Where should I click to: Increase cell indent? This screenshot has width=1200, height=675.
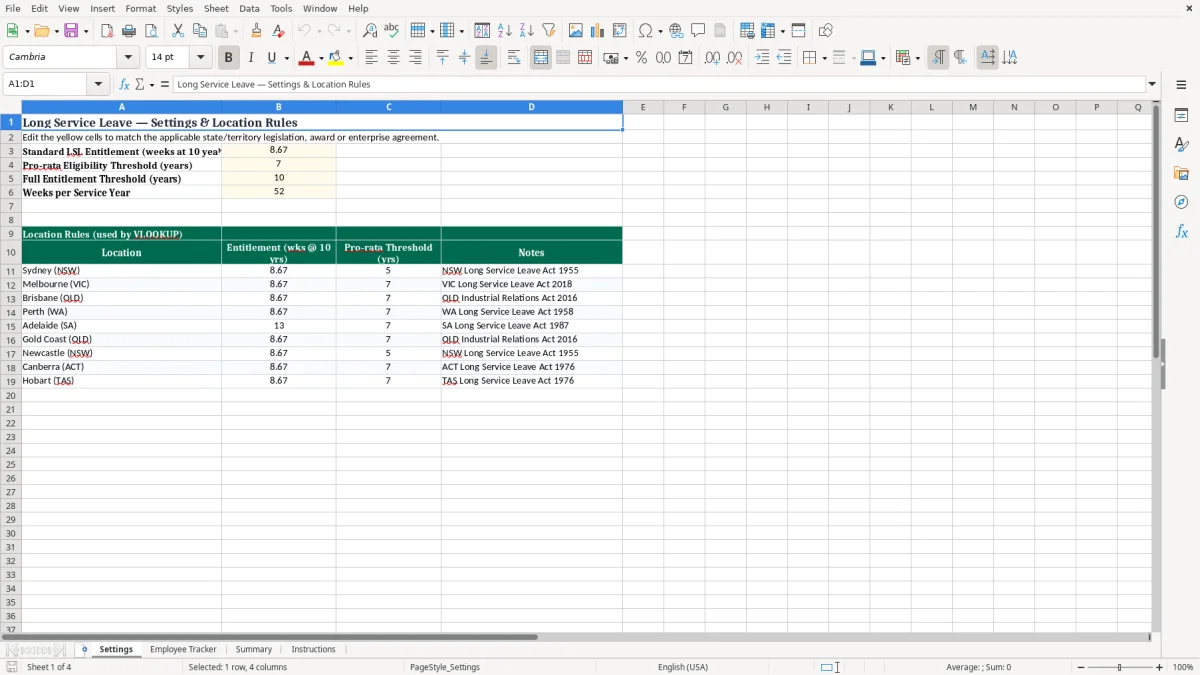point(762,58)
